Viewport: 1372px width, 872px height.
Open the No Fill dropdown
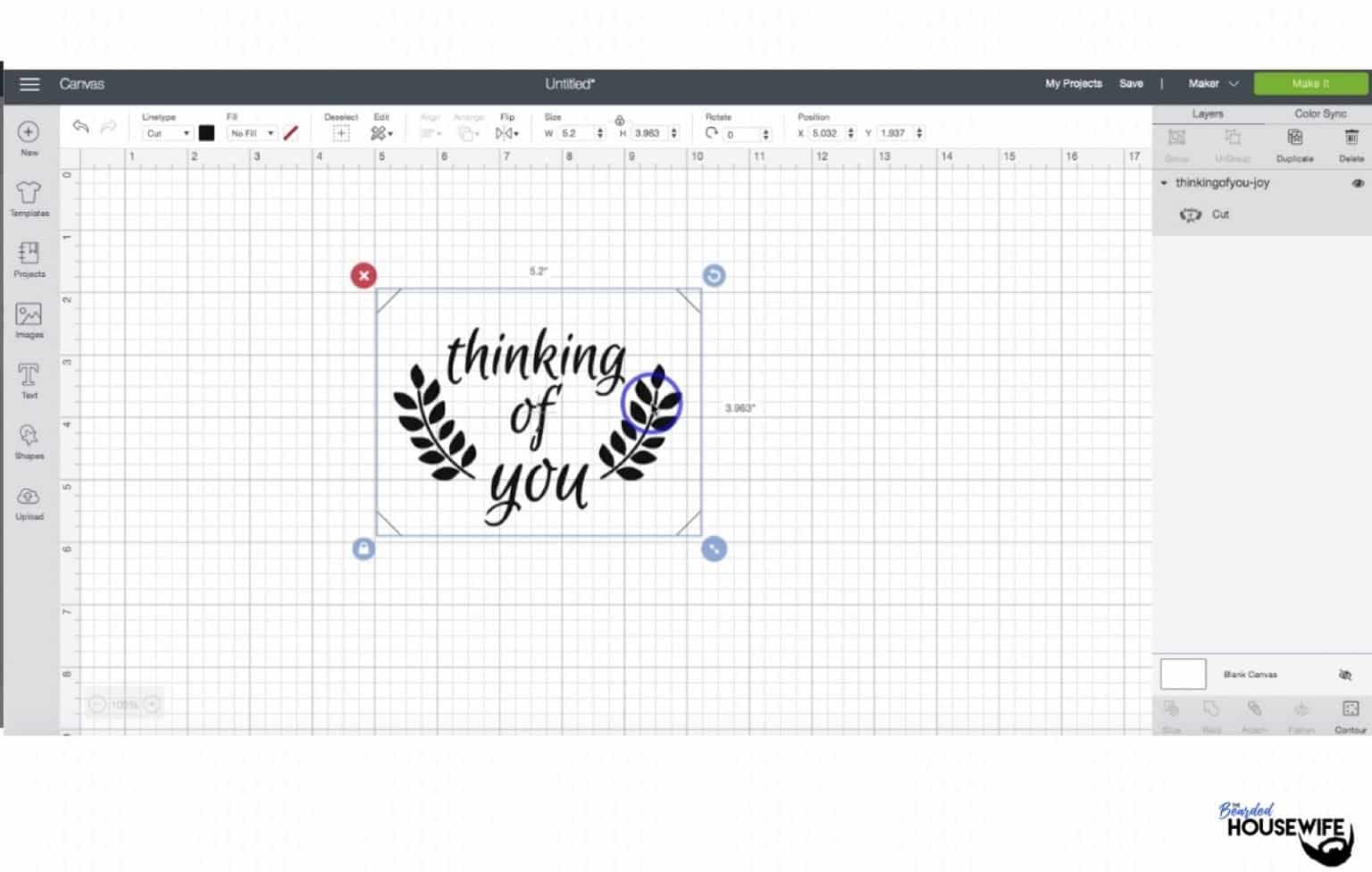coord(250,132)
